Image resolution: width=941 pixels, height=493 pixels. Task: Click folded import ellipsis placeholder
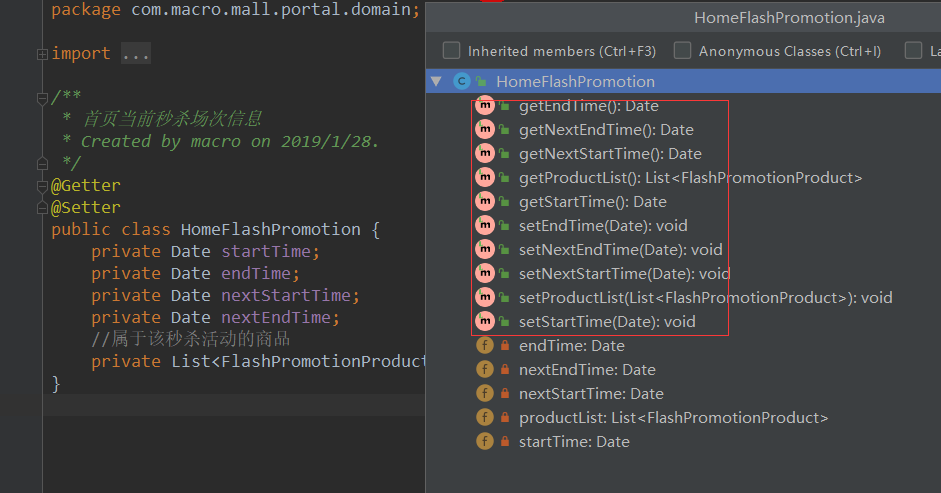(136, 53)
